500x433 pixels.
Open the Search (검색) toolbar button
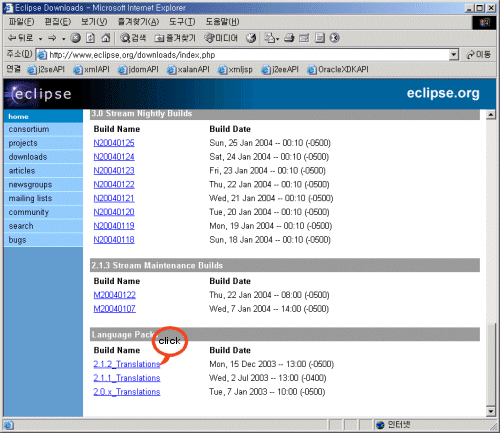click(x=133, y=38)
